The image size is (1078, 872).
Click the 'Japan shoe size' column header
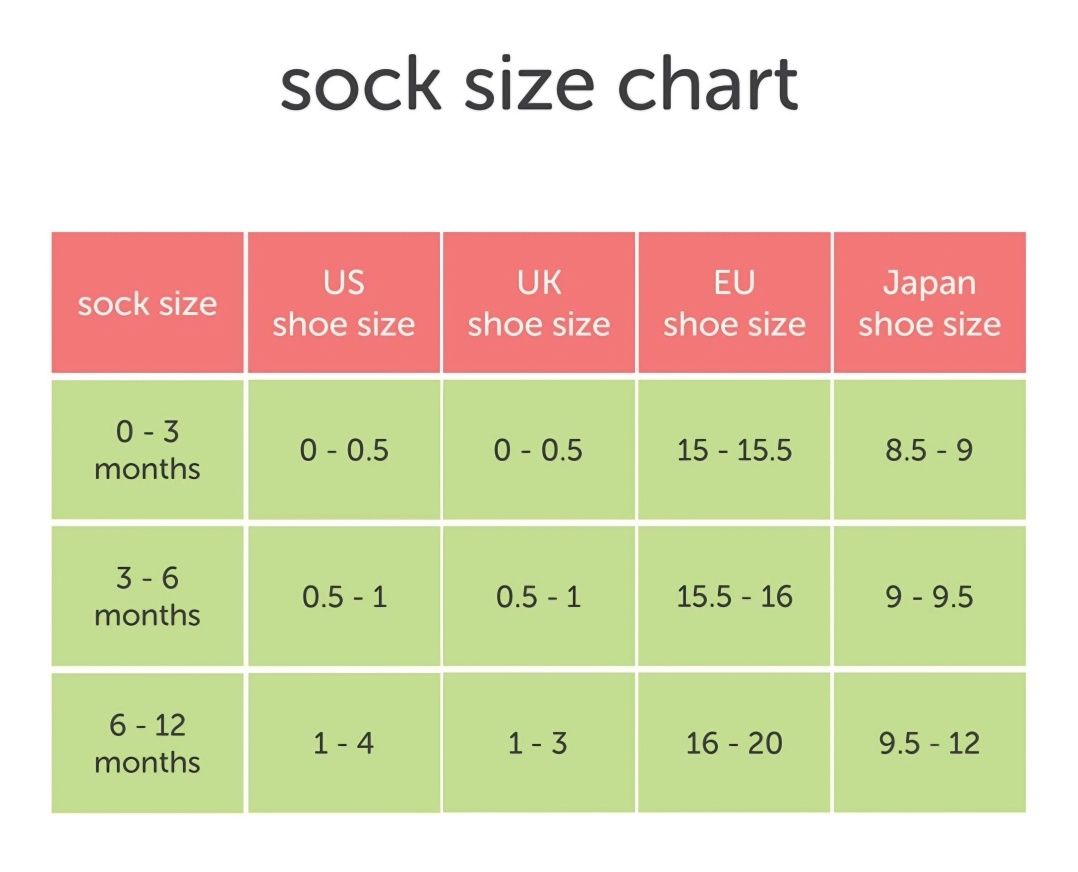(x=930, y=303)
